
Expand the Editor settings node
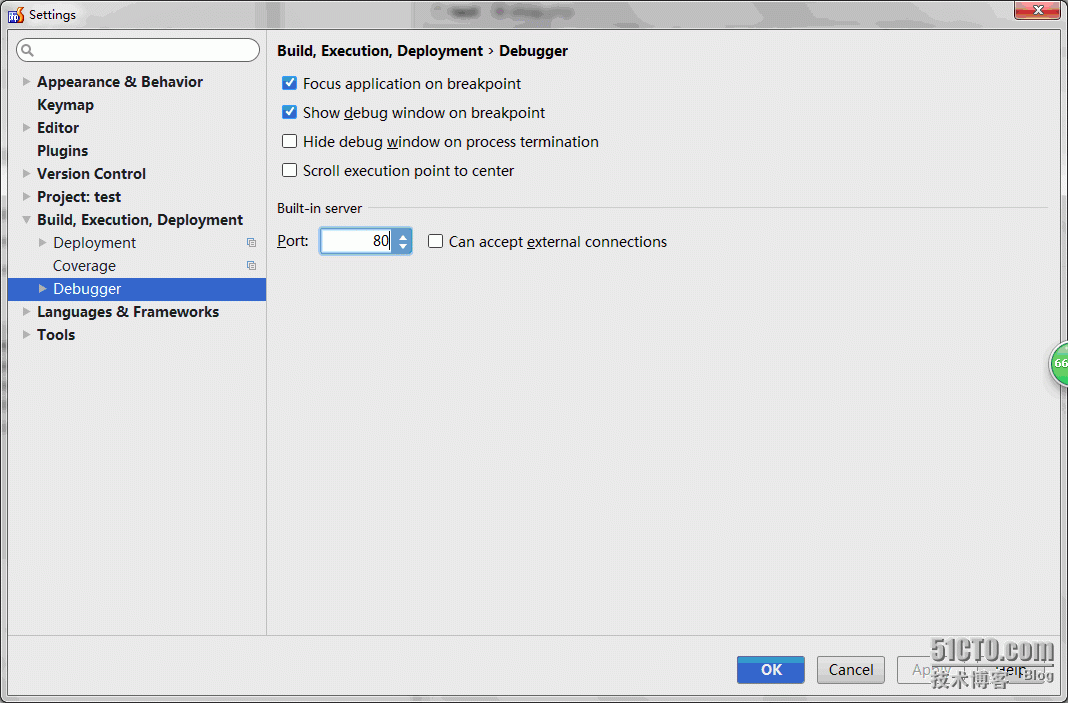(x=26, y=127)
